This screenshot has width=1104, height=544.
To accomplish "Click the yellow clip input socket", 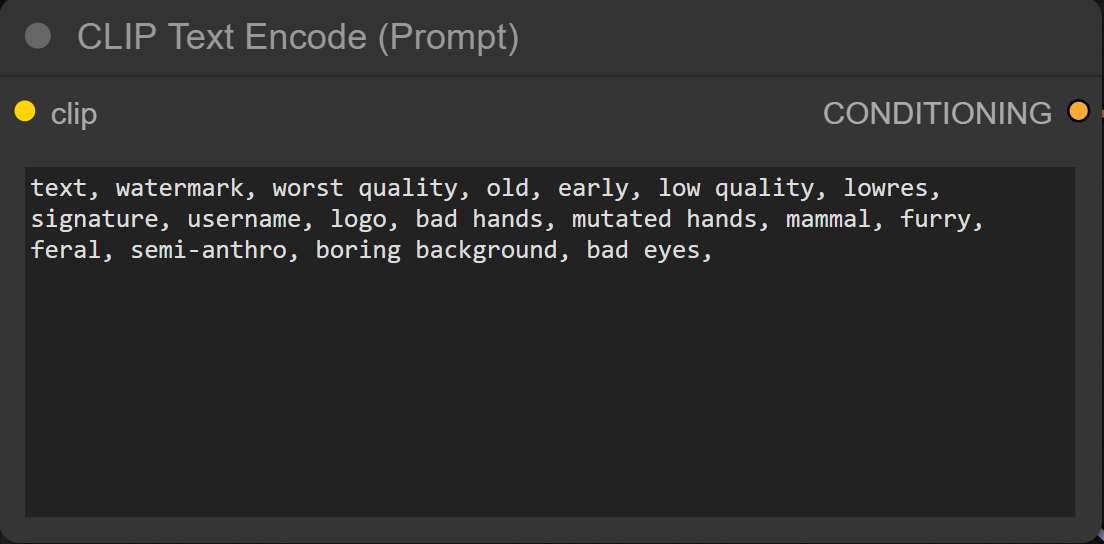I will pyautogui.click(x=25, y=112).
